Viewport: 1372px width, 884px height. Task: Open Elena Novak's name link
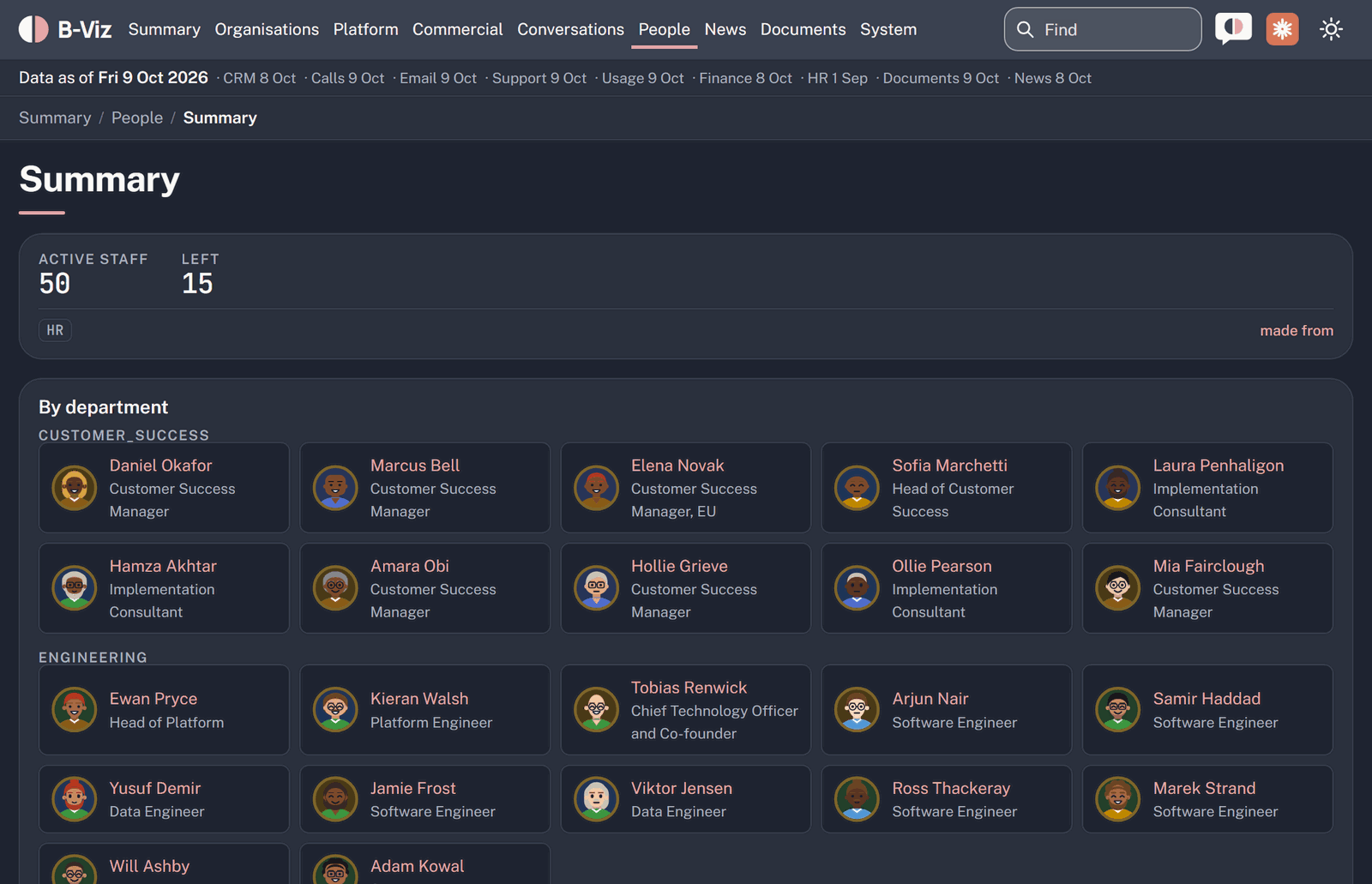click(677, 466)
